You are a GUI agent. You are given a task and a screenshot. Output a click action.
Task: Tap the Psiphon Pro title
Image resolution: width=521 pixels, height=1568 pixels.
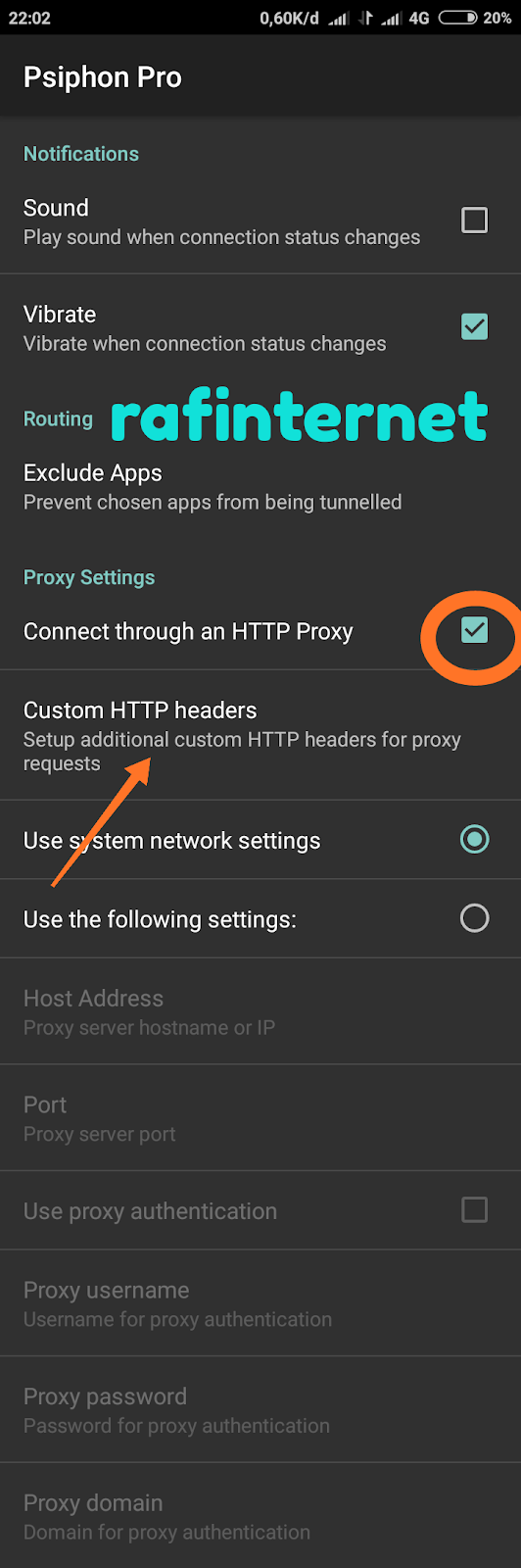tap(103, 77)
